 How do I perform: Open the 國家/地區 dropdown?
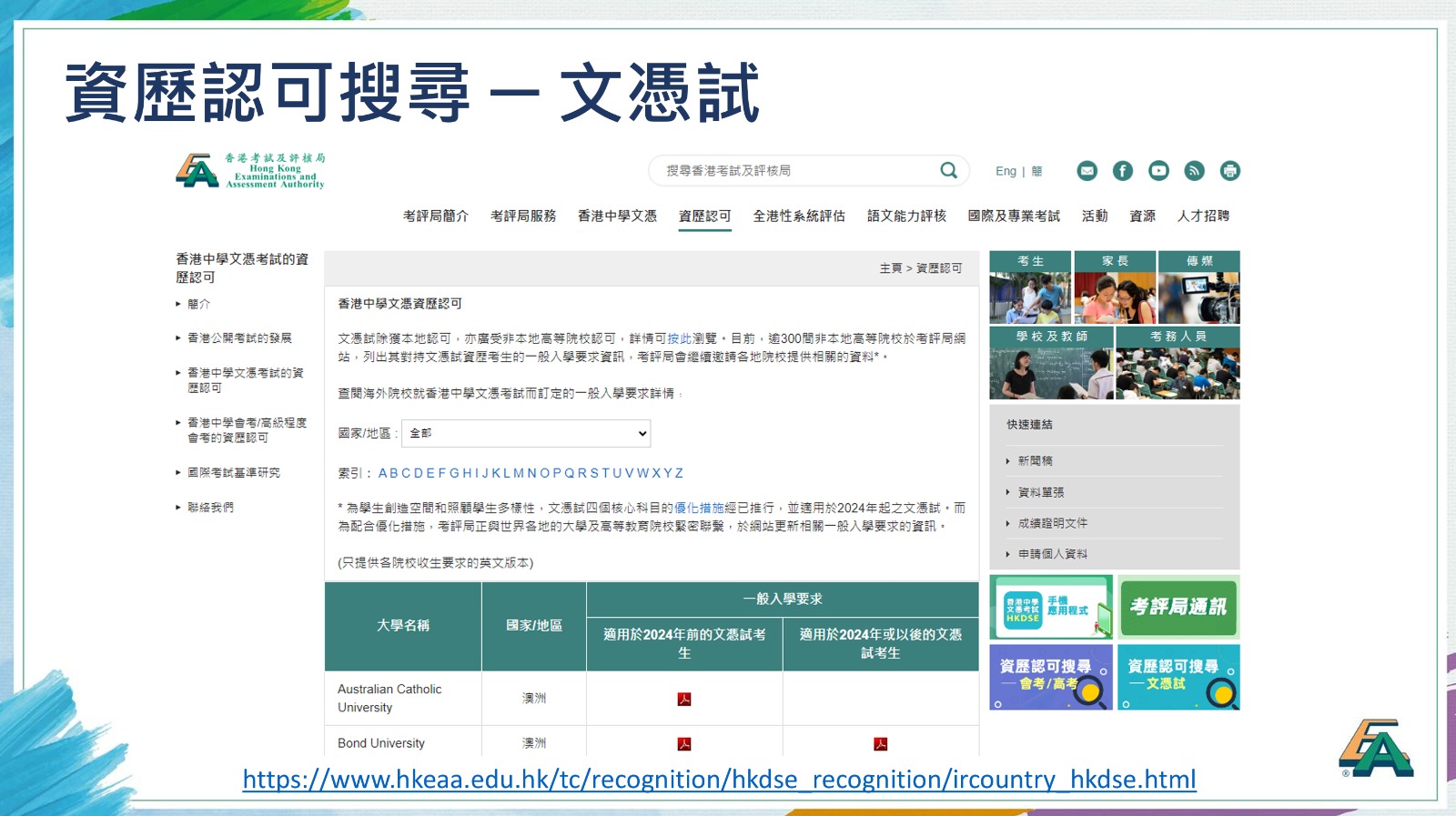point(528,433)
